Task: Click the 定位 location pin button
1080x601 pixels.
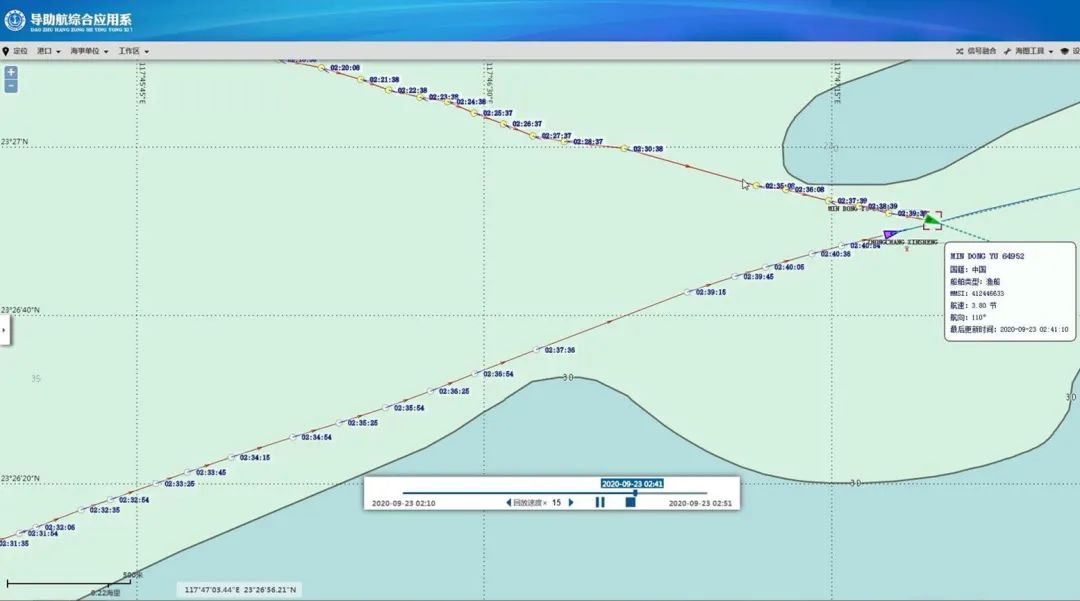Action: pyautogui.click(x=15, y=51)
